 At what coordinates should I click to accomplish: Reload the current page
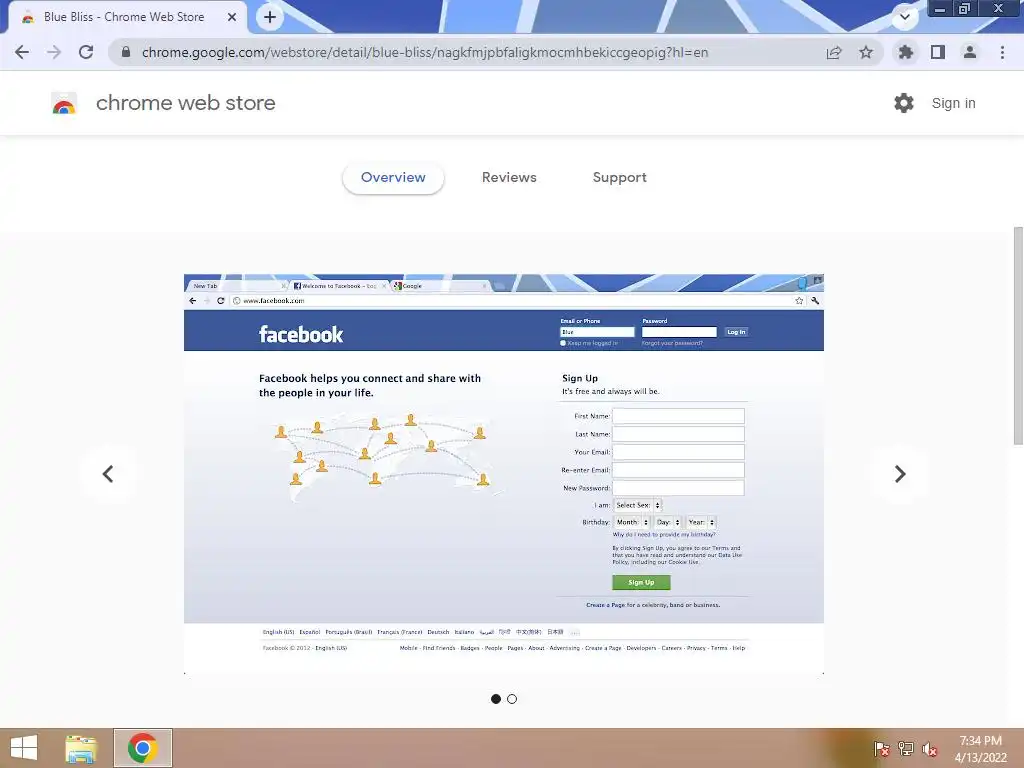(86, 52)
